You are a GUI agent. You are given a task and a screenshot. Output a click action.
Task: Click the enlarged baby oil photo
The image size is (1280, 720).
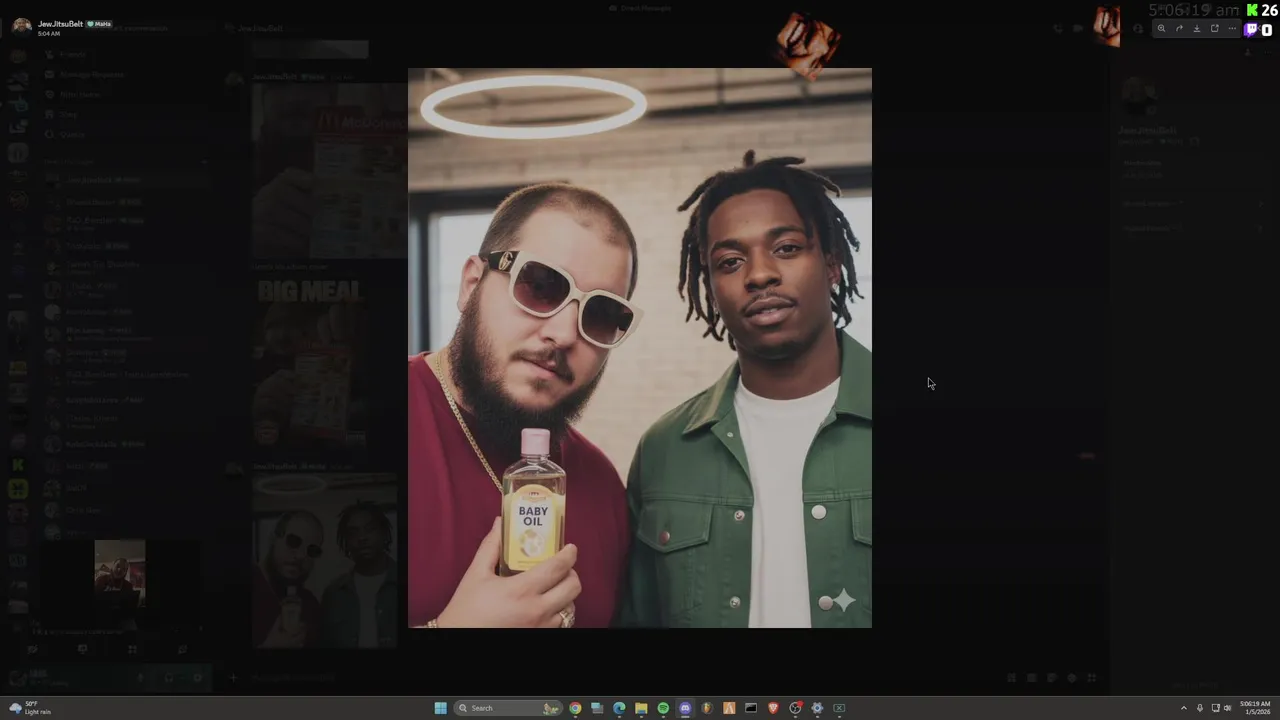click(640, 348)
